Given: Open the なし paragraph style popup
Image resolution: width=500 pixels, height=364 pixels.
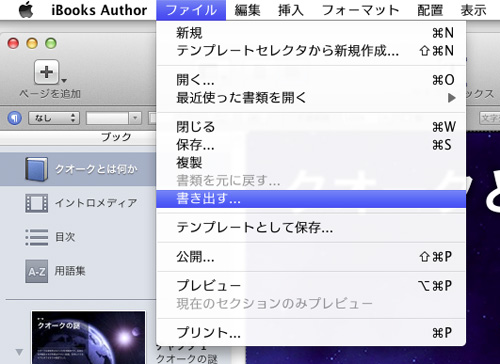Looking at the screenshot, I should [54, 118].
